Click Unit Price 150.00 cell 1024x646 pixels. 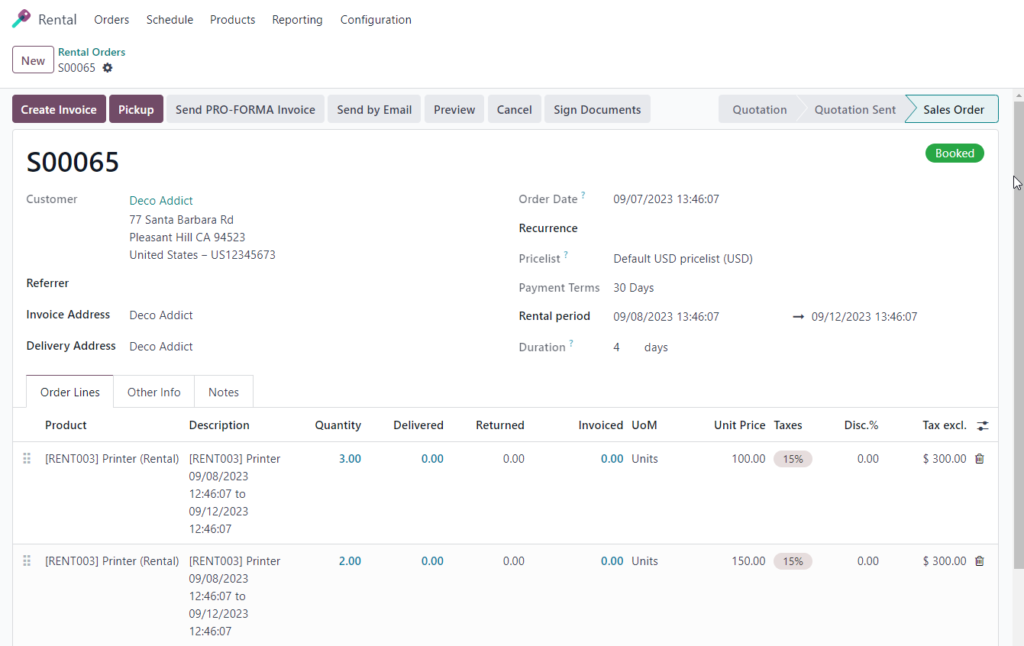coord(748,561)
